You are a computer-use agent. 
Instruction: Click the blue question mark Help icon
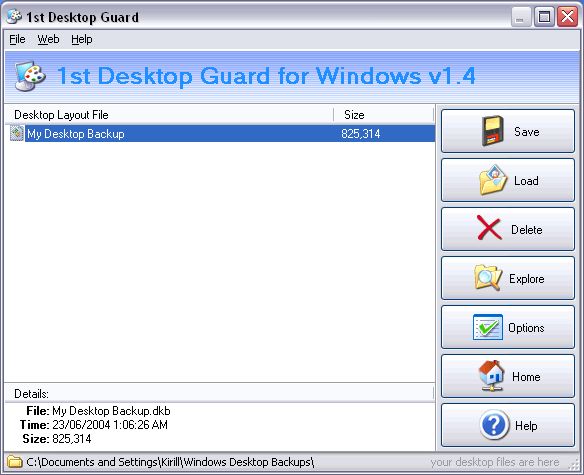tap(494, 425)
